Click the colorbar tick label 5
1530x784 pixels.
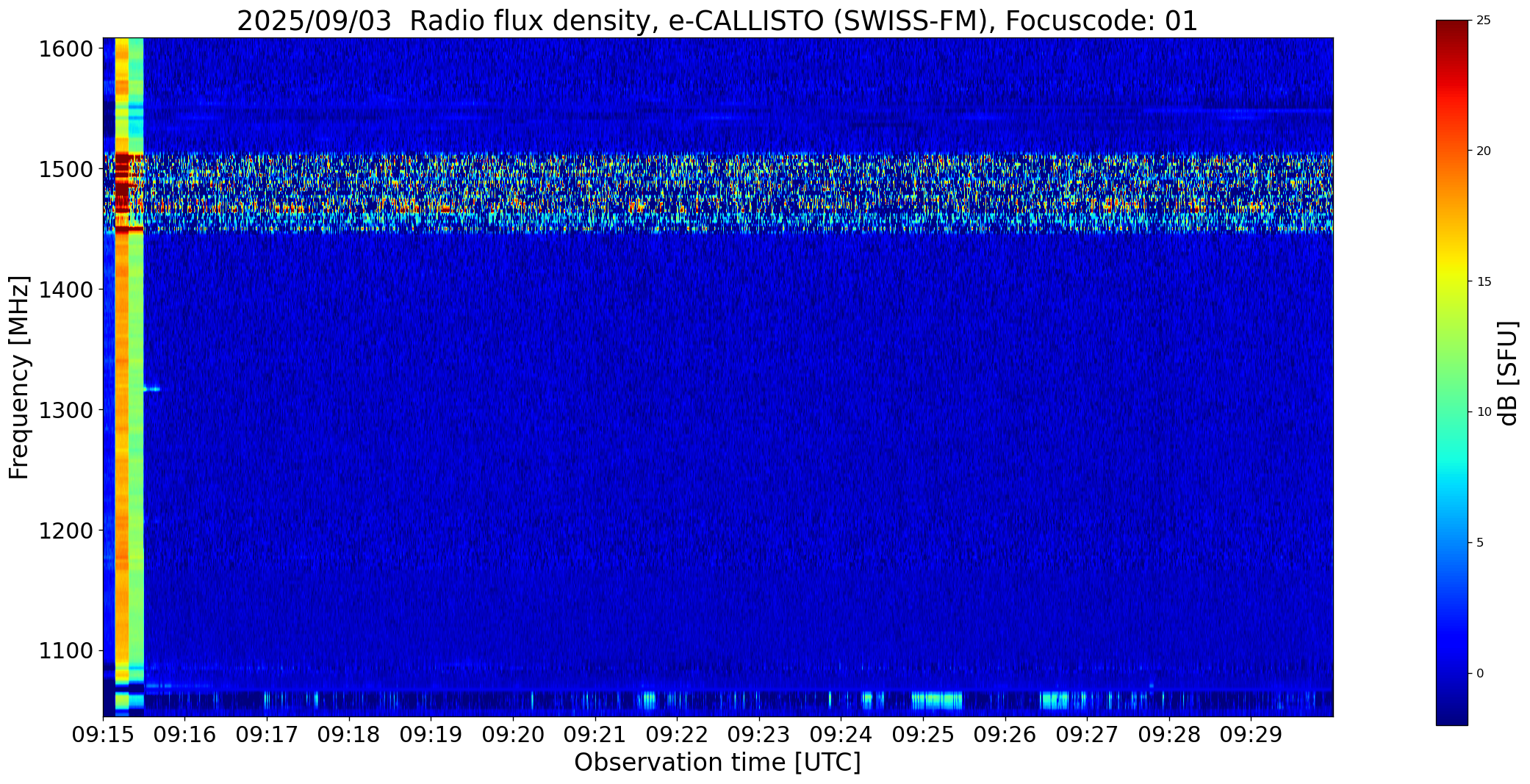coord(1480,543)
